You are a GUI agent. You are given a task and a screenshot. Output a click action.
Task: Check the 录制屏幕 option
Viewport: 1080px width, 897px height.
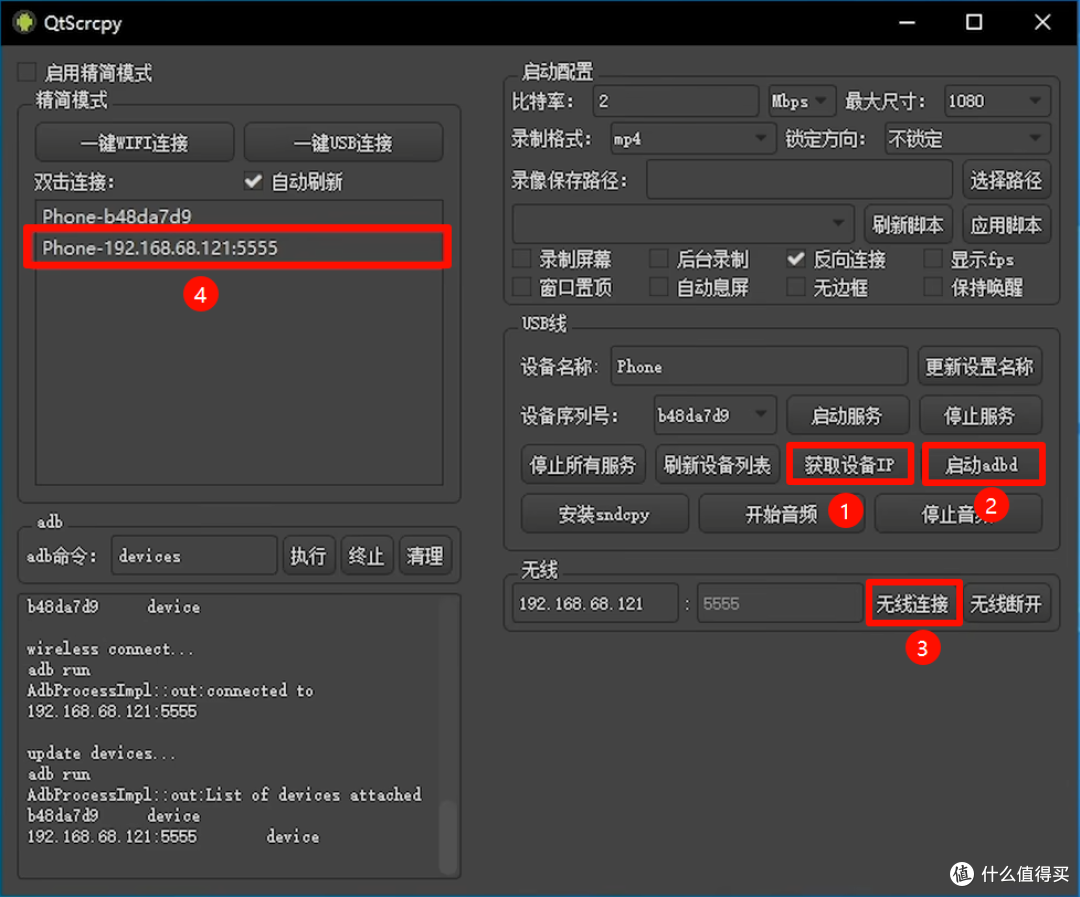coord(522,259)
